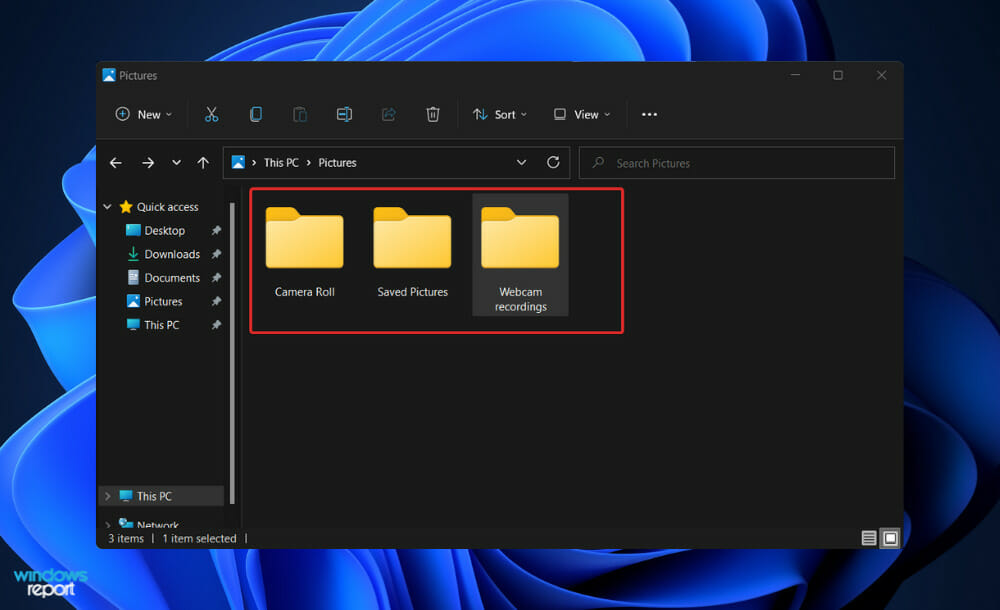The height and width of the screenshot is (610, 1000).
Task: Switch to details view in status bar
Action: pos(868,538)
